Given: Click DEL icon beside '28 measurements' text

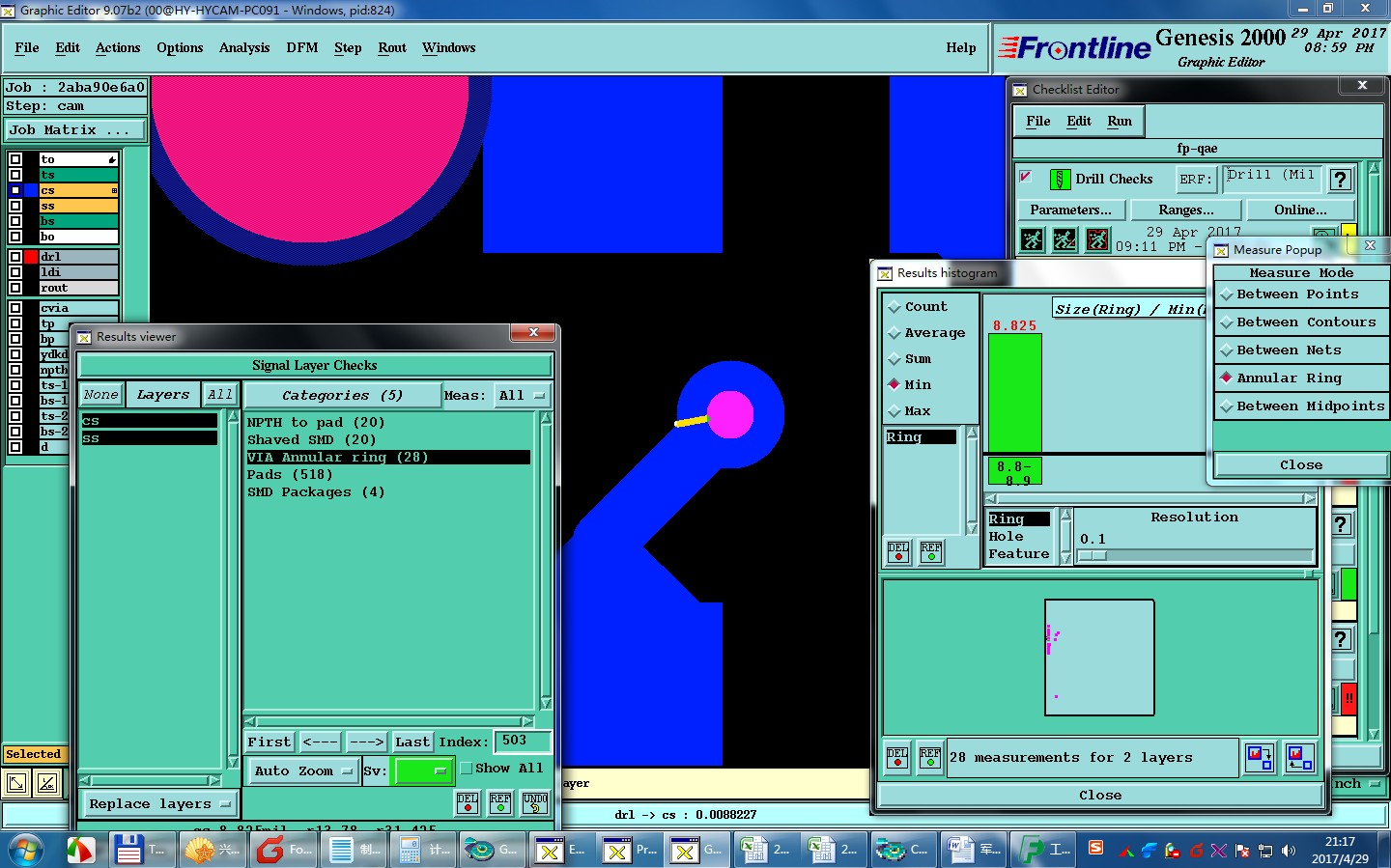Looking at the screenshot, I should coord(897,757).
